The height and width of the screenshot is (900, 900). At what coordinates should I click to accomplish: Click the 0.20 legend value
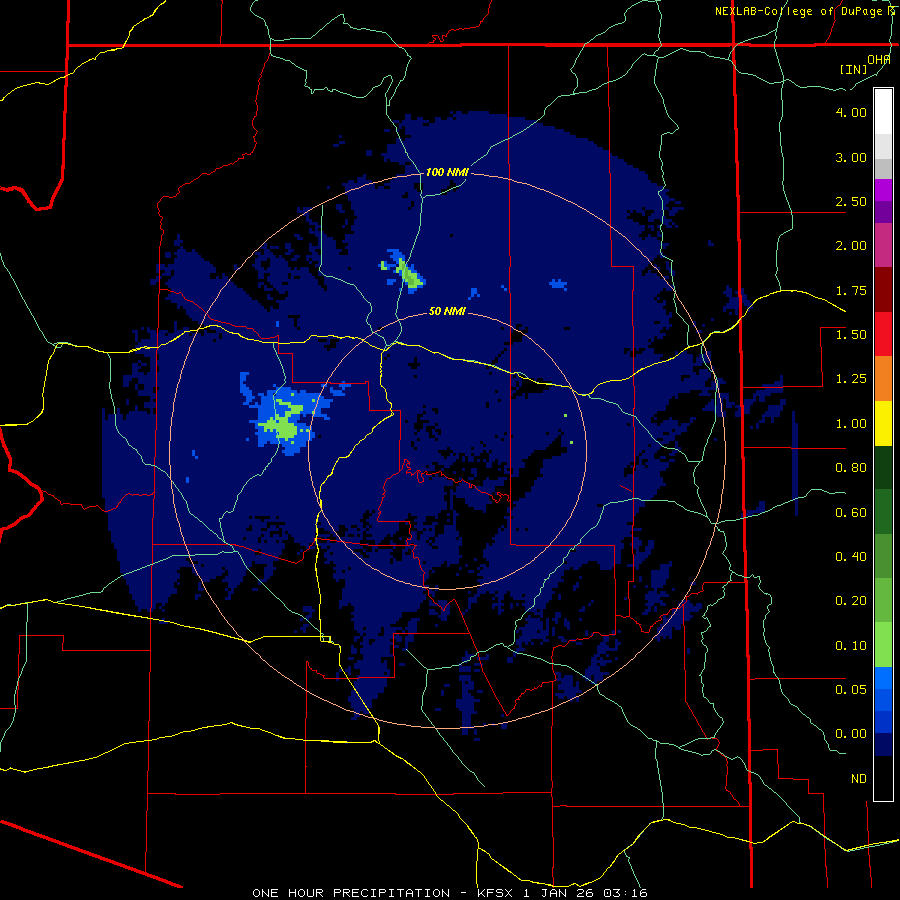[851, 601]
